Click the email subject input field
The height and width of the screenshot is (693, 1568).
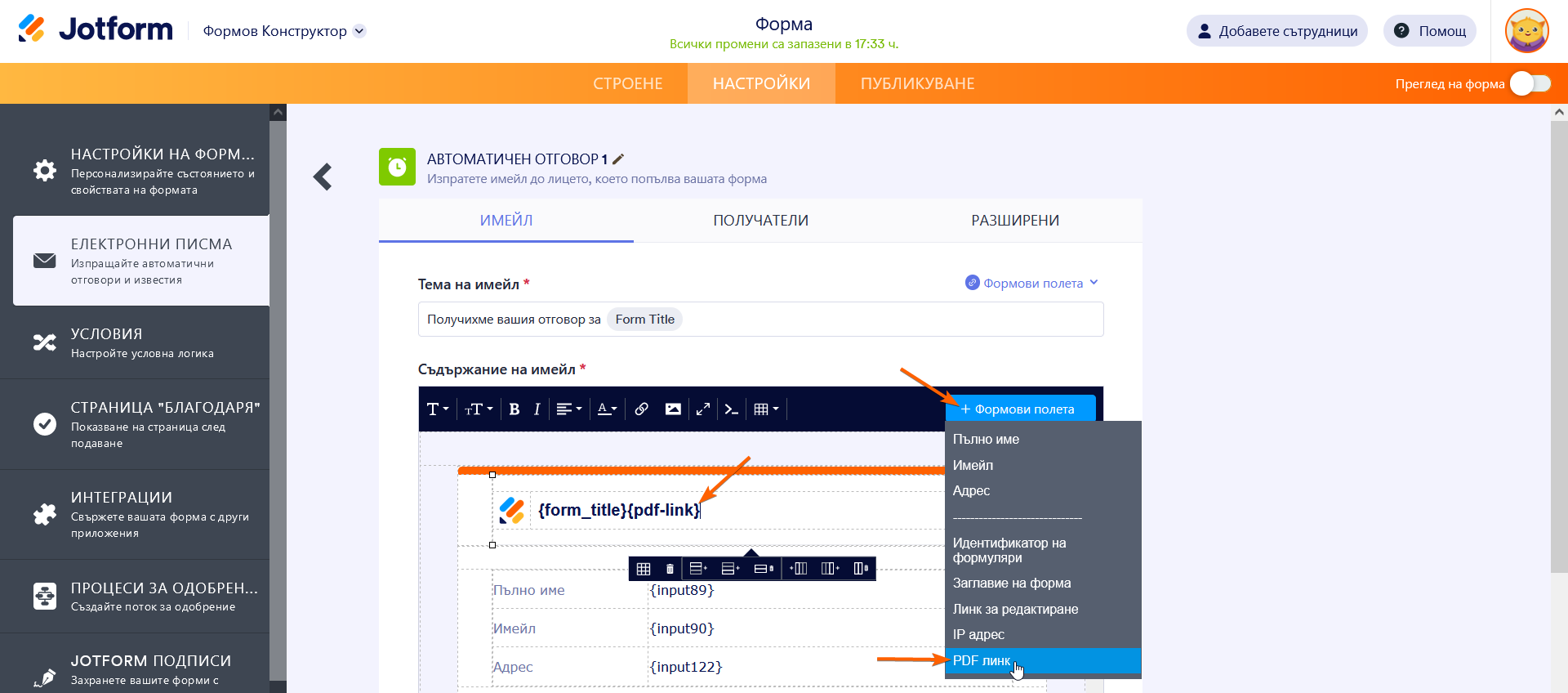tap(760, 319)
